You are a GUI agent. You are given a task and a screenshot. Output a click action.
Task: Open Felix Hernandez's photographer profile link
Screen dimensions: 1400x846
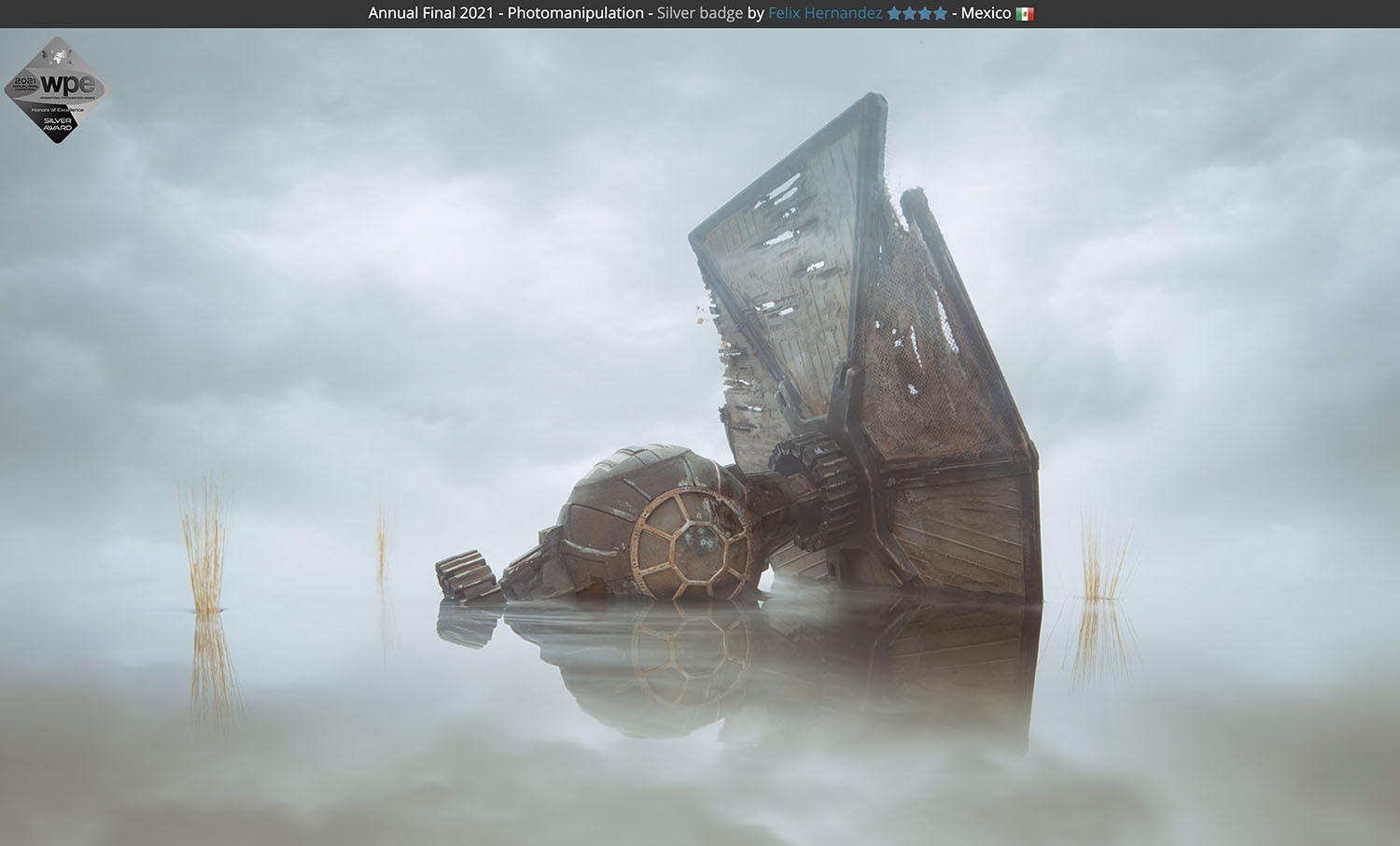click(x=825, y=13)
